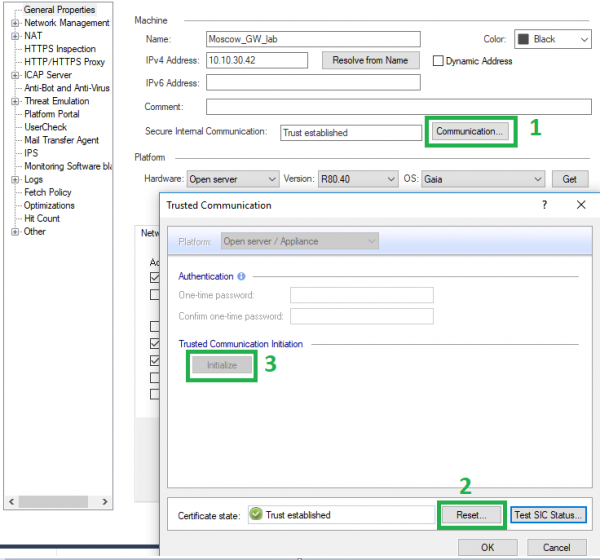This screenshot has width=600, height=560.
Task: Select HTTPS Inspection in the tree
Action: 60,49
